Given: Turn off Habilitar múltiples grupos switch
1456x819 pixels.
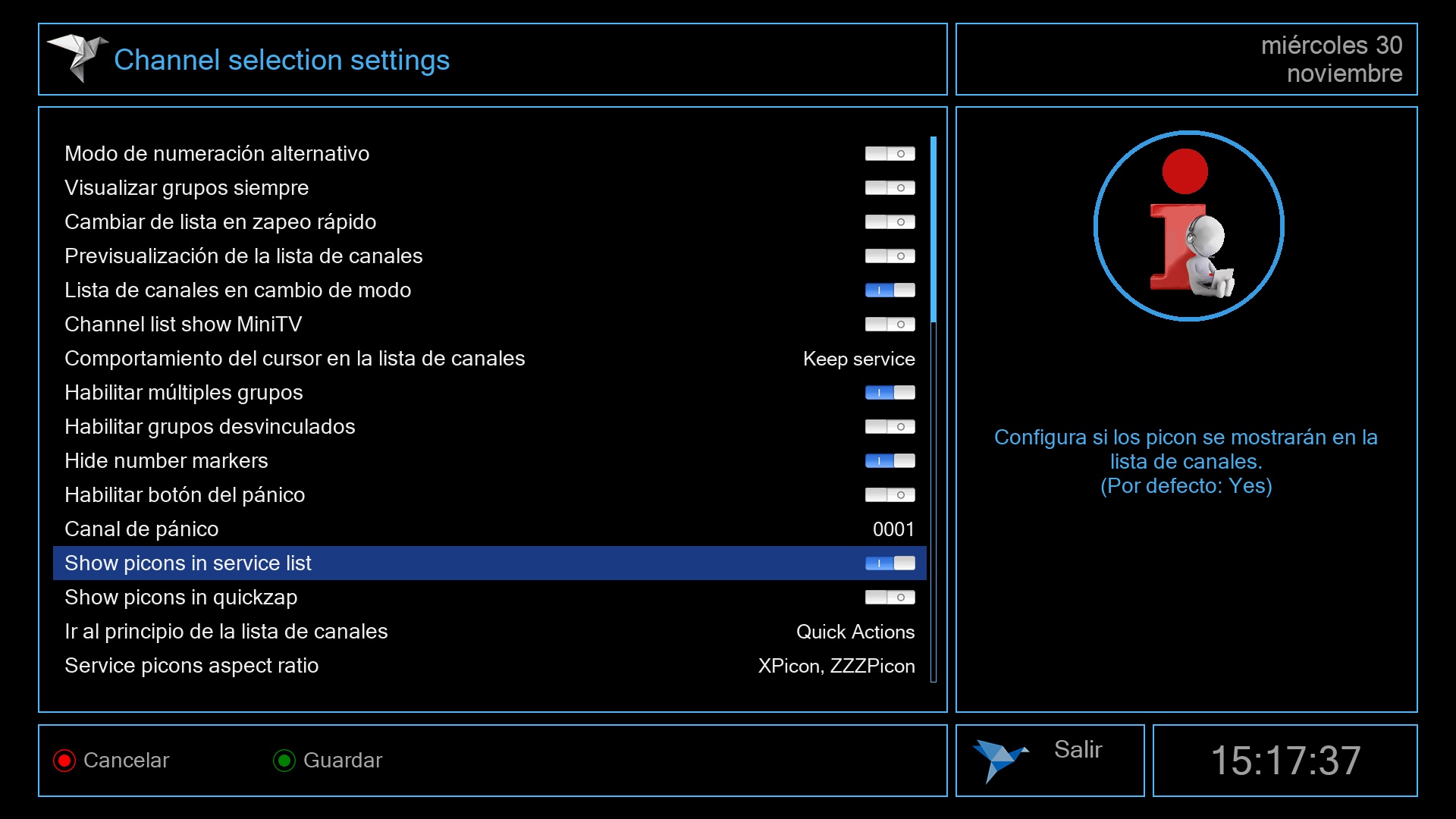Looking at the screenshot, I should click(890, 393).
